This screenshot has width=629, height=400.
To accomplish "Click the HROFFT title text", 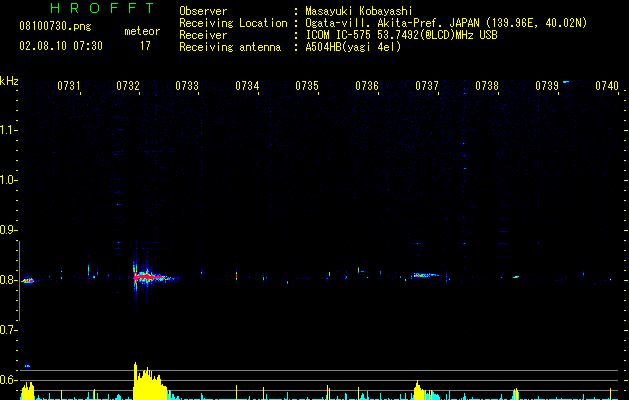I will click(103, 8).
